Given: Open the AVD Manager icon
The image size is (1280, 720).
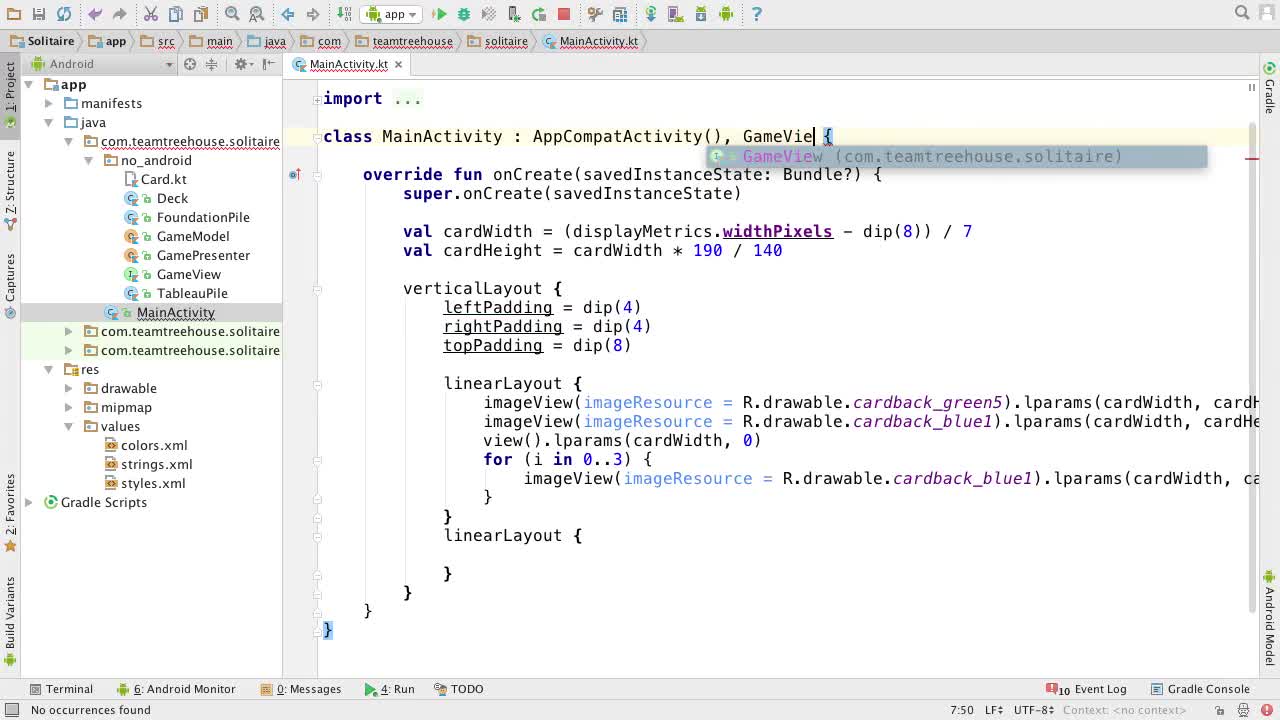Looking at the screenshot, I should 676,14.
